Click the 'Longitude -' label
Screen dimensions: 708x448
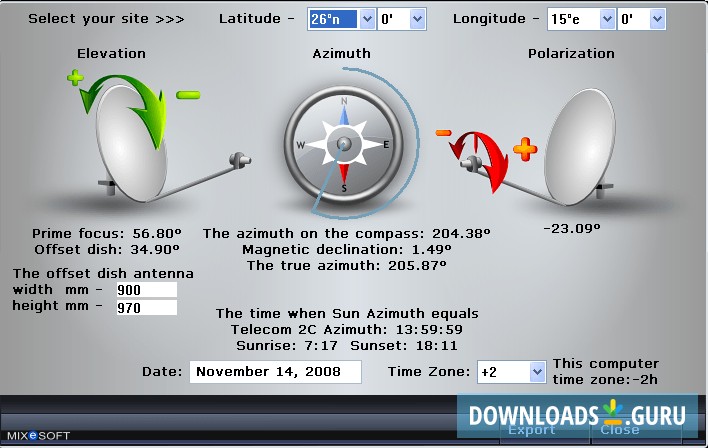(x=496, y=19)
